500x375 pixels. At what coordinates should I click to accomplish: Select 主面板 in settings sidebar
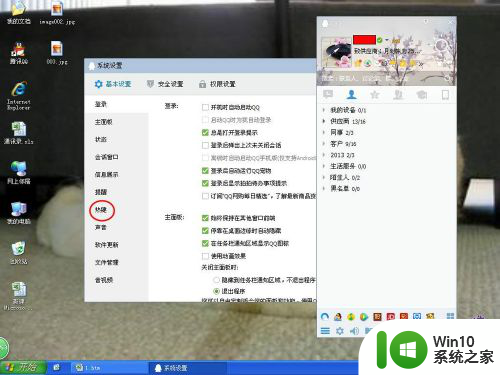point(103,122)
